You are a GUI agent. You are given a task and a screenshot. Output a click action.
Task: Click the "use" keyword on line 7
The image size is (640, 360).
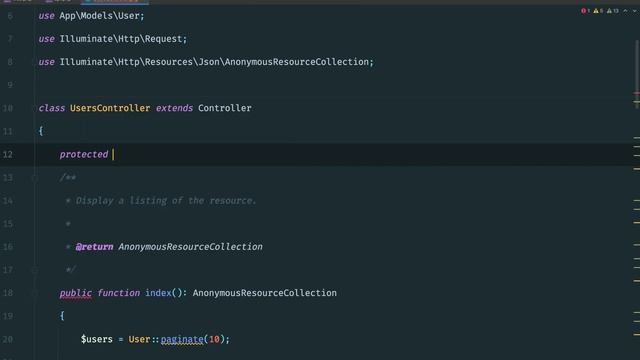[x=47, y=39]
